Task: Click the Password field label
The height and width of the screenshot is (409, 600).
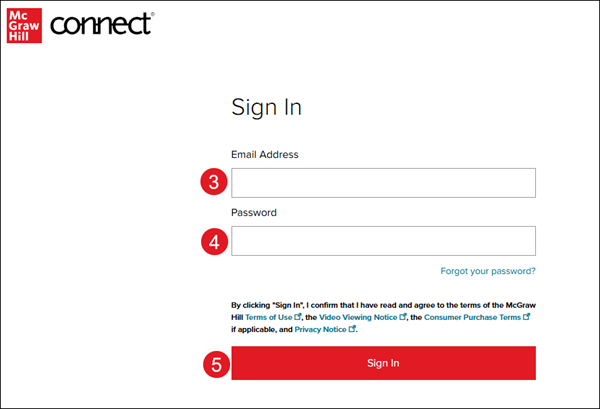Action: [254, 213]
